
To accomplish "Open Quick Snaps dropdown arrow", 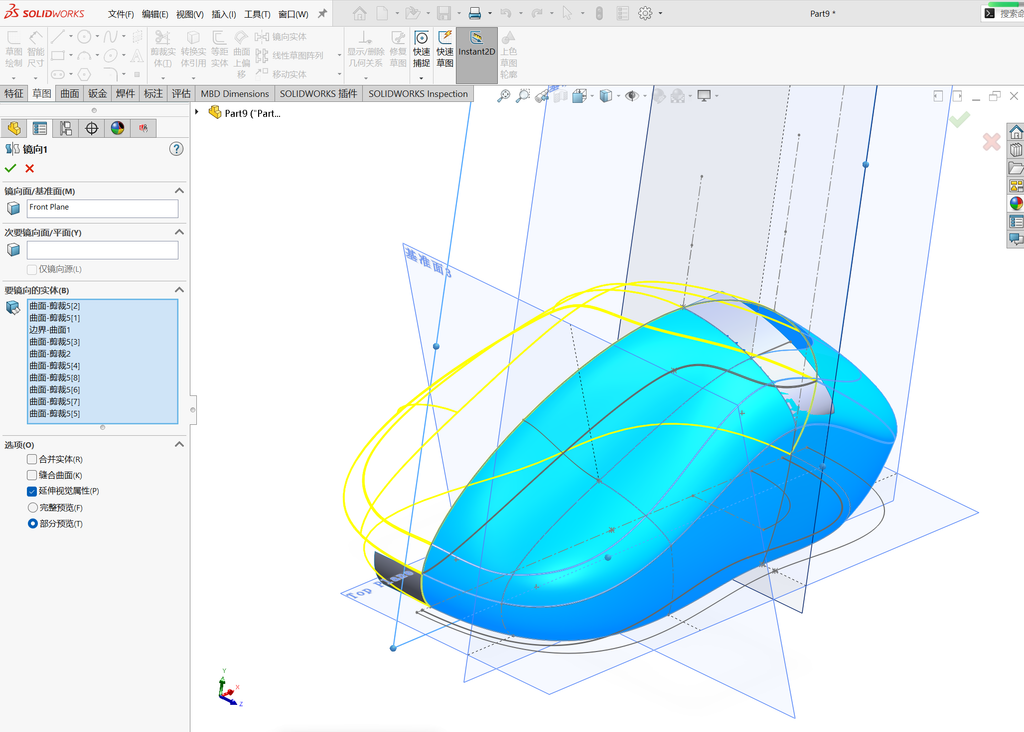I will [421, 78].
